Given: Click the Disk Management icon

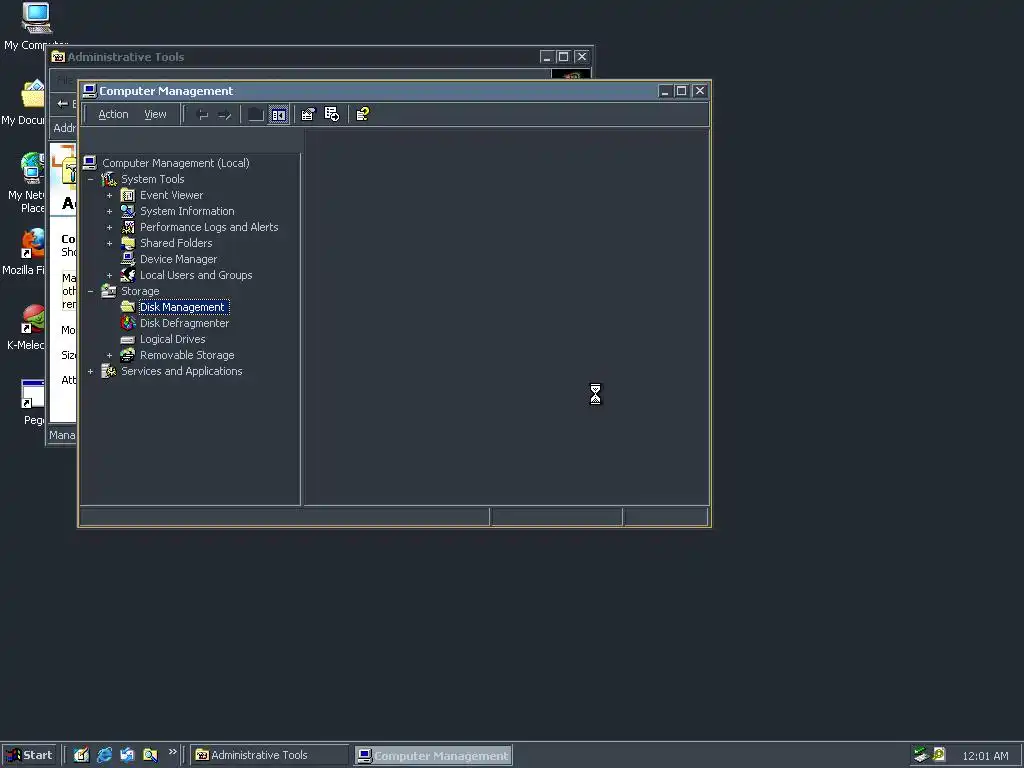Looking at the screenshot, I should pos(128,307).
